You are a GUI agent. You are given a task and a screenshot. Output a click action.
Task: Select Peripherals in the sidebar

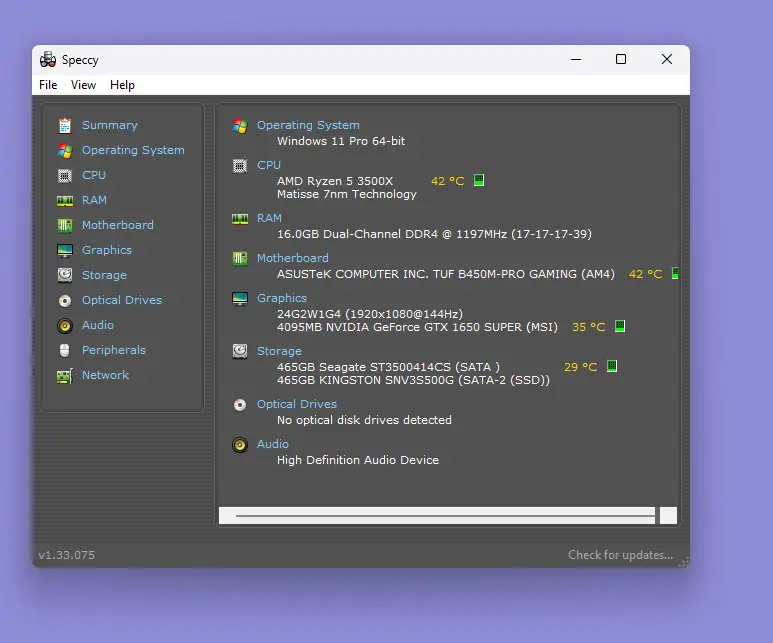click(113, 350)
